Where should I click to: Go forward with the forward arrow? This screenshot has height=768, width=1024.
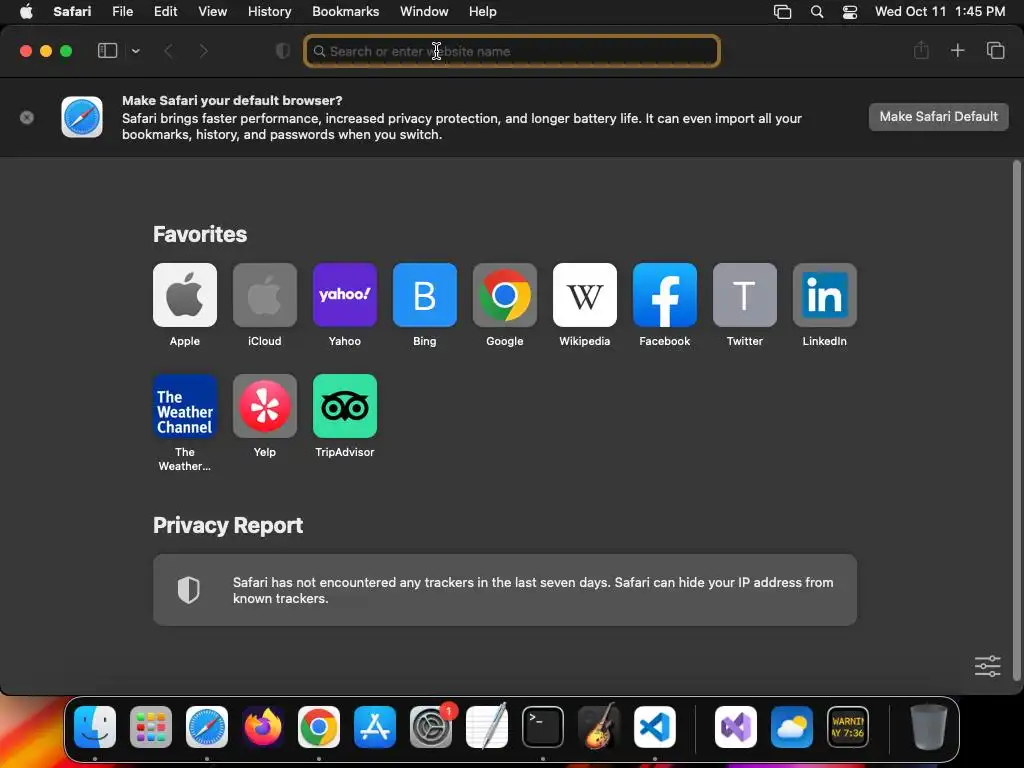[203, 51]
